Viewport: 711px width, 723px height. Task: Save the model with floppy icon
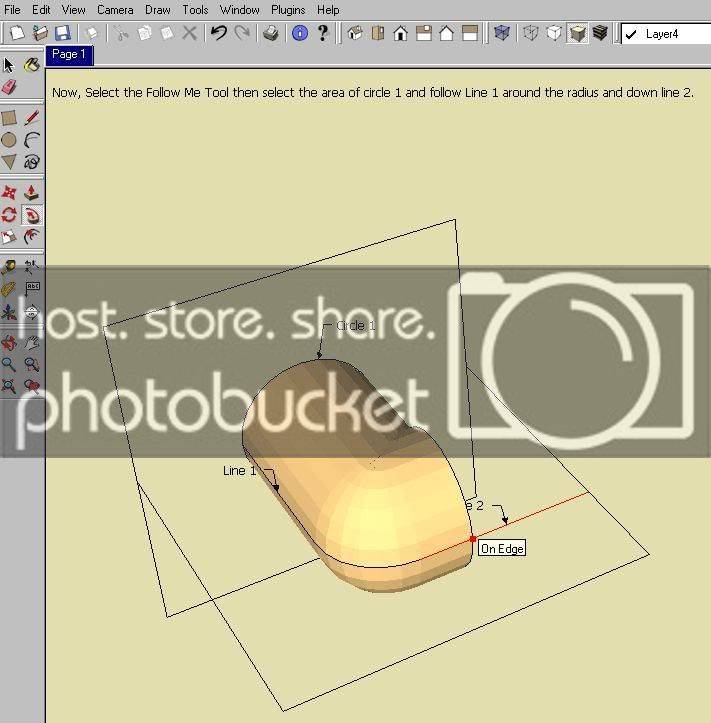pyautogui.click(x=63, y=33)
